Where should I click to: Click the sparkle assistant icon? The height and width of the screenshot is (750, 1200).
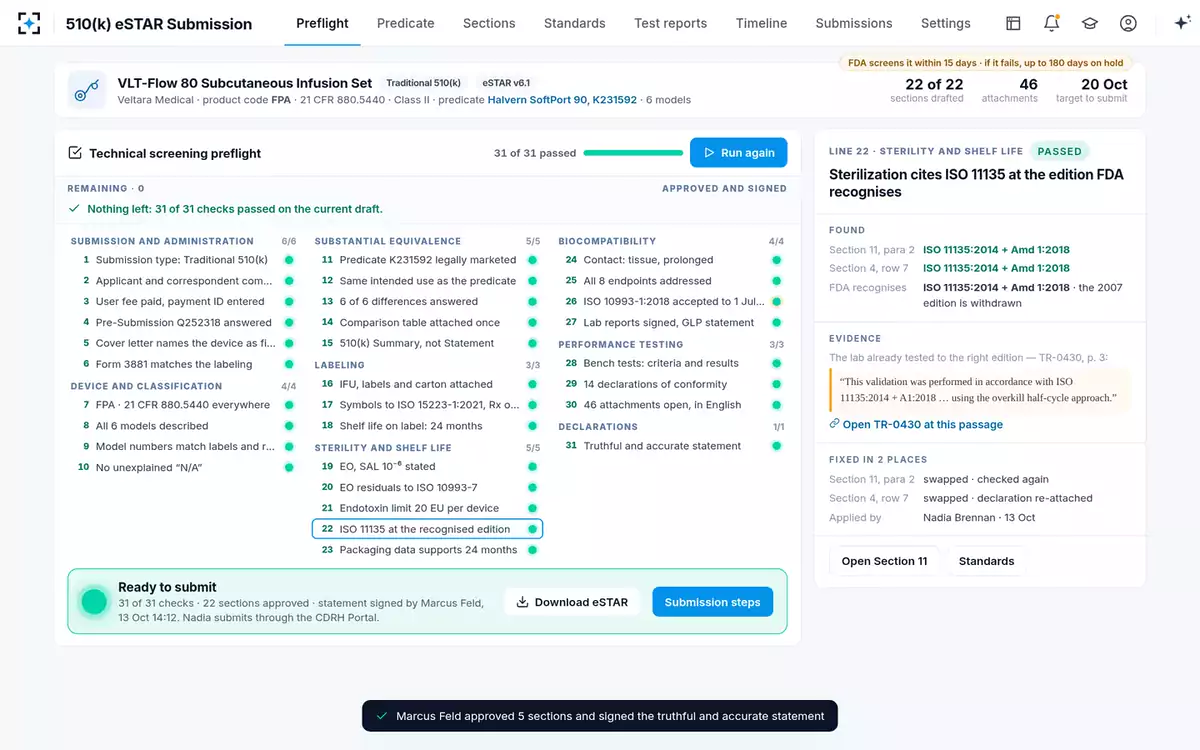tap(1181, 23)
